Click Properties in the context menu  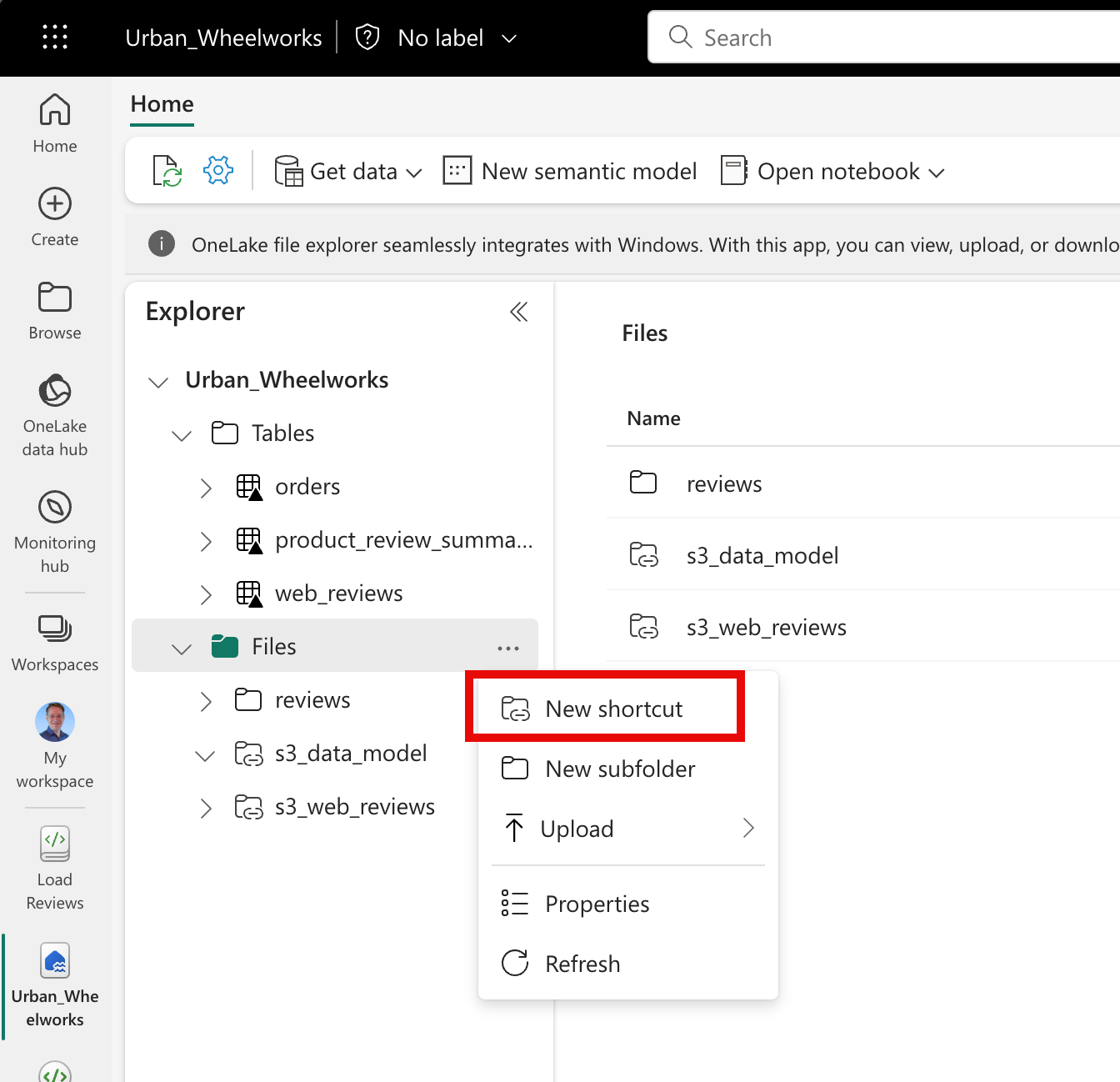coord(597,904)
